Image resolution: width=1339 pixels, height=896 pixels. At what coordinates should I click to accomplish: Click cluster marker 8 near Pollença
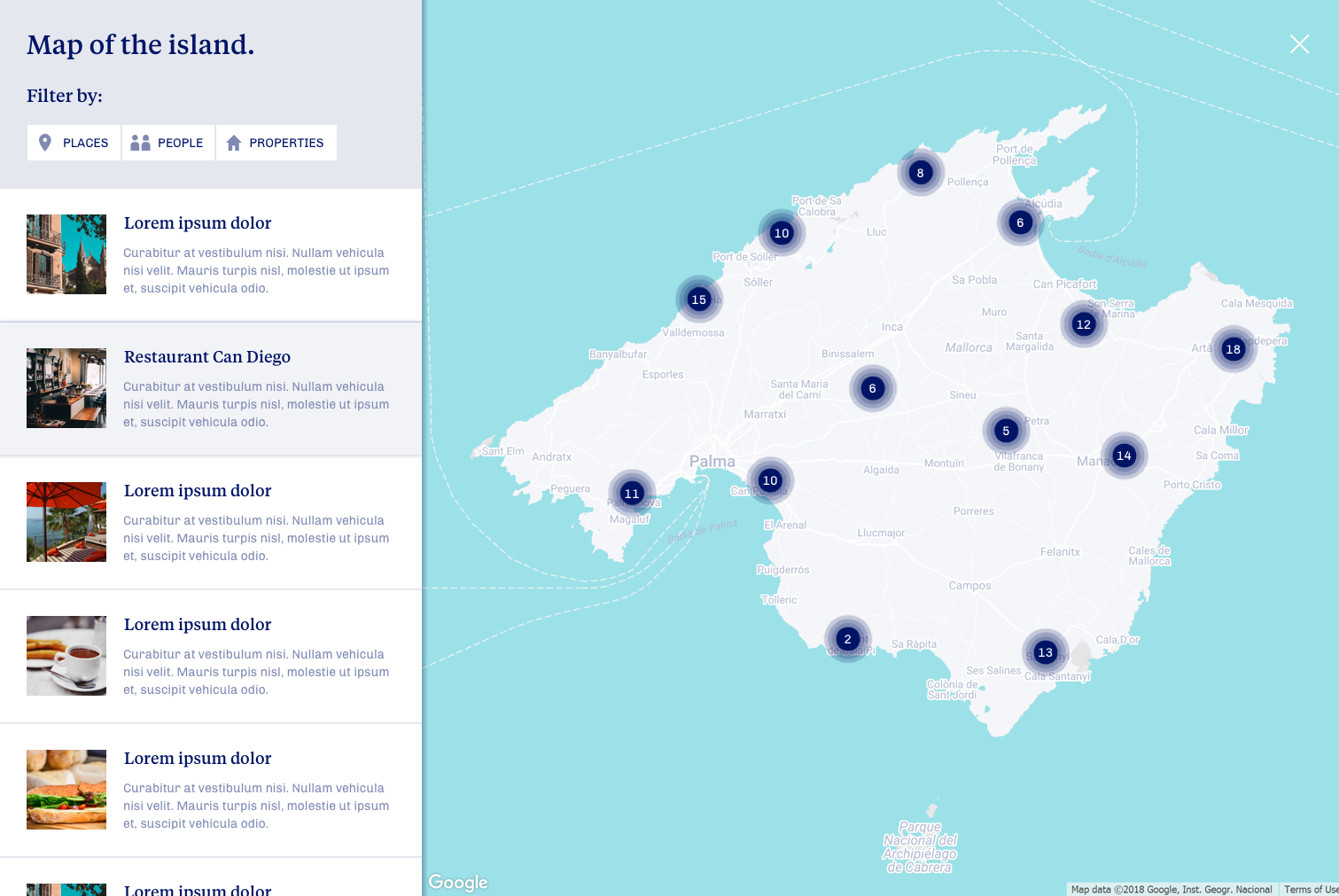920,174
